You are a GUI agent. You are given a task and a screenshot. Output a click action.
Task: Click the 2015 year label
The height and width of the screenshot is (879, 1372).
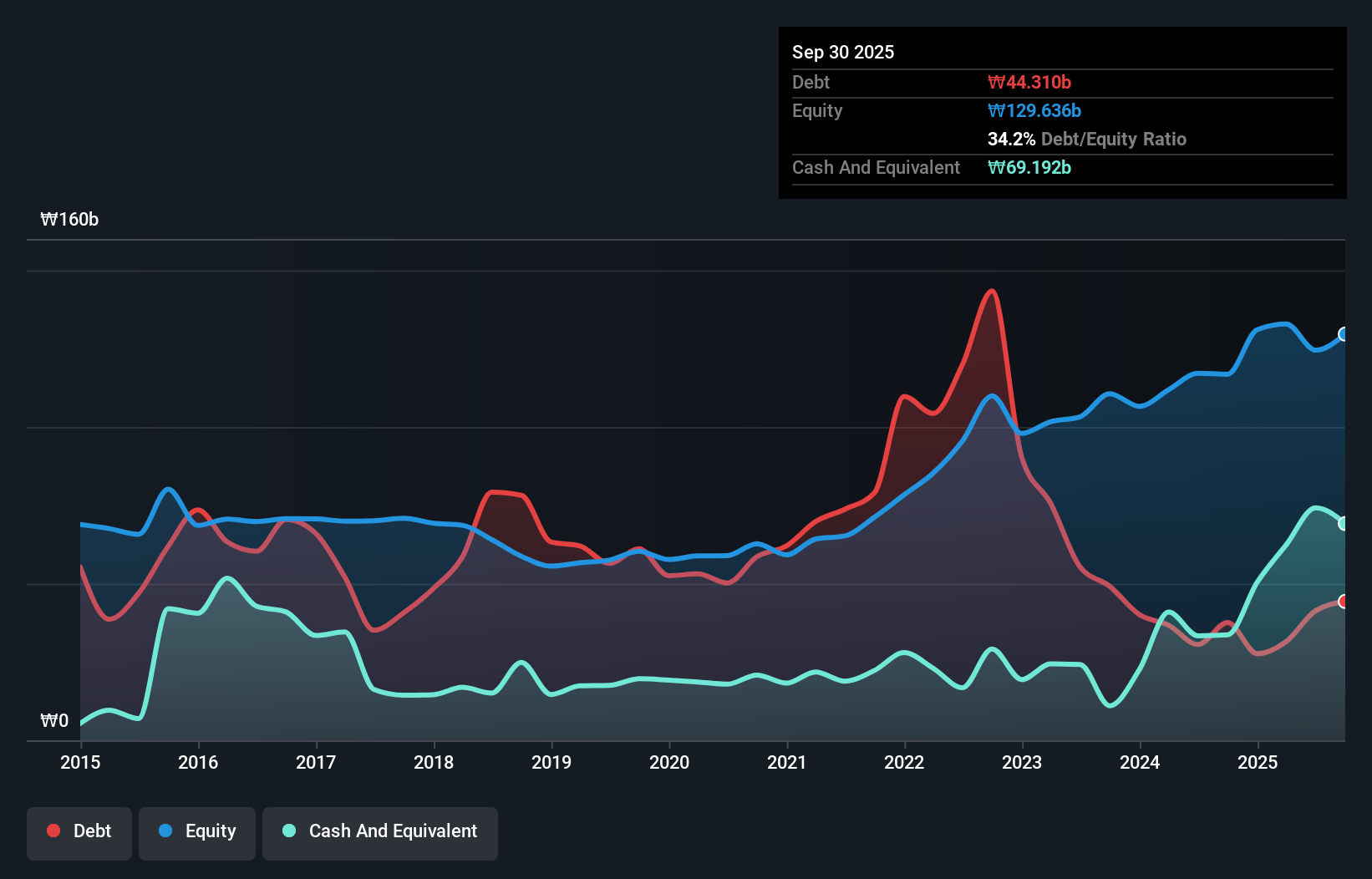pos(79,762)
